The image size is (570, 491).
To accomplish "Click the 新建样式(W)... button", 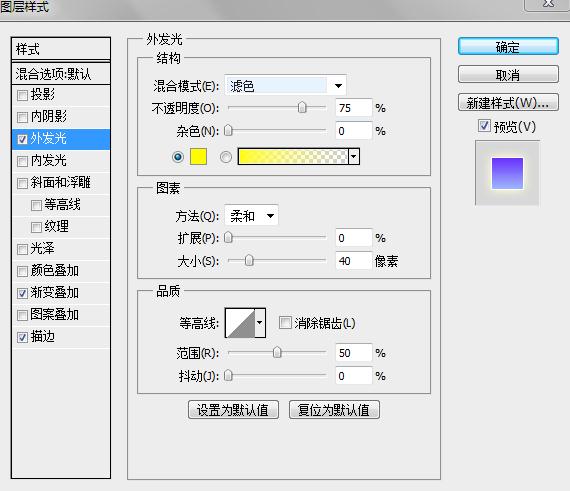I will point(508,102).
